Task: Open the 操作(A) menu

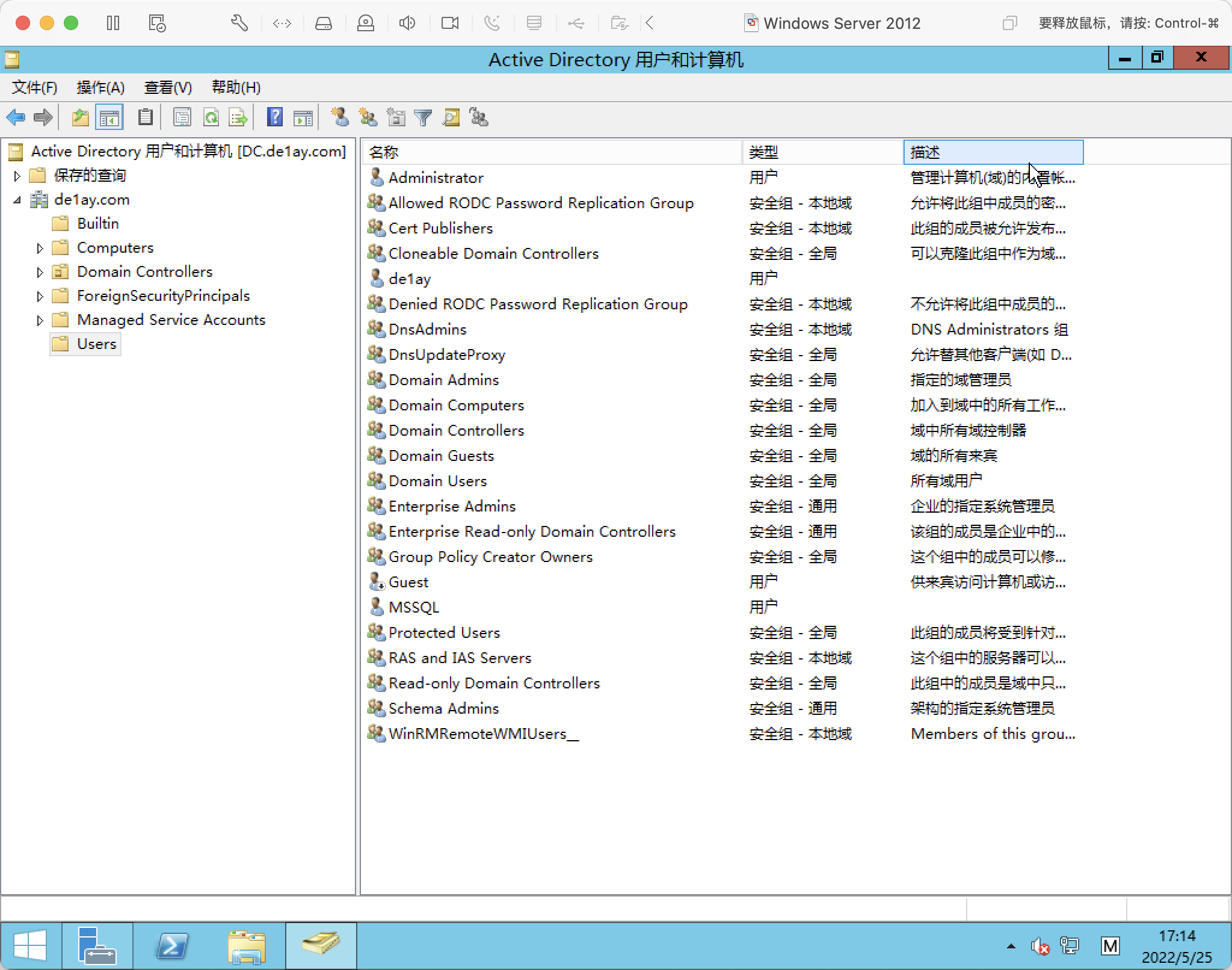Action: pos(100,88)
